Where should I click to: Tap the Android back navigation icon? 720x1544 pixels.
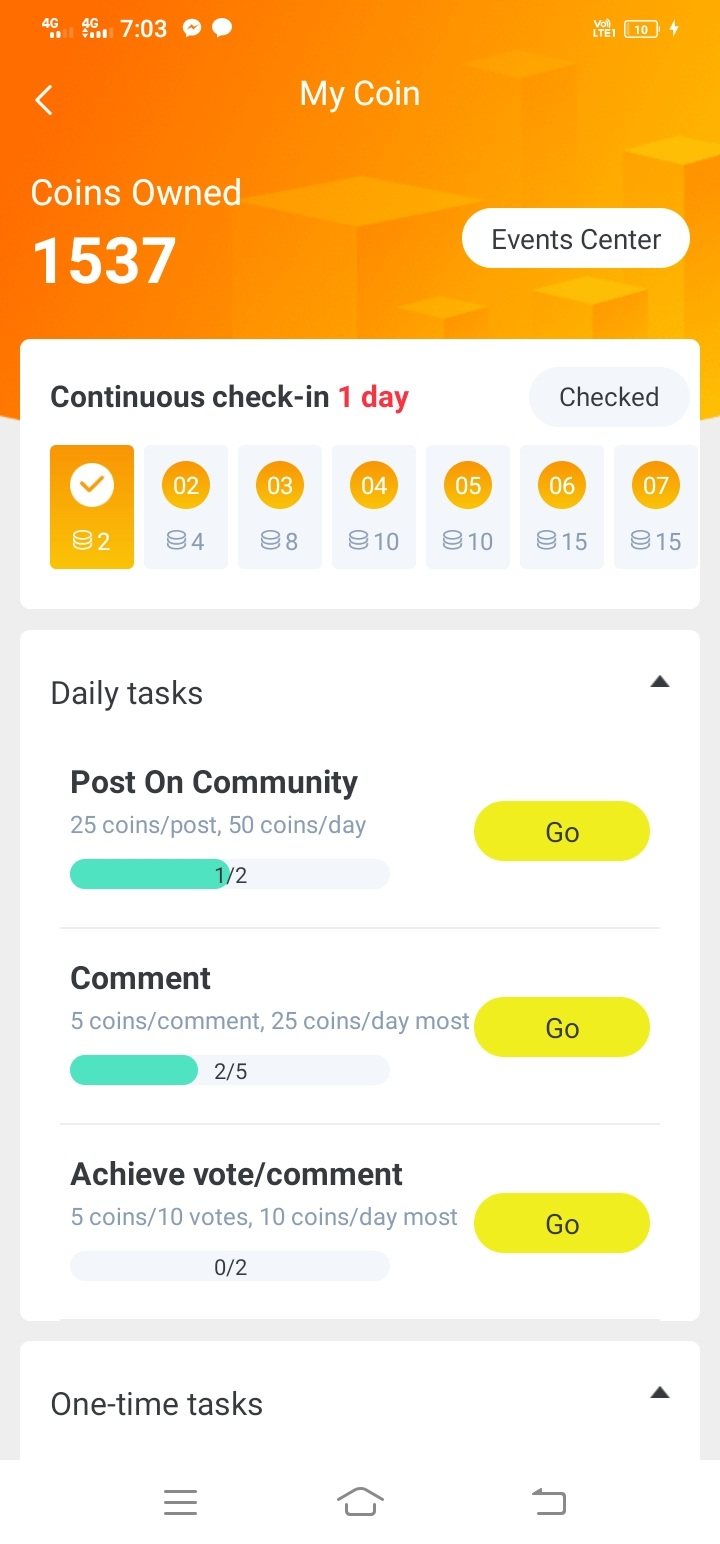tap(548, 1501)
